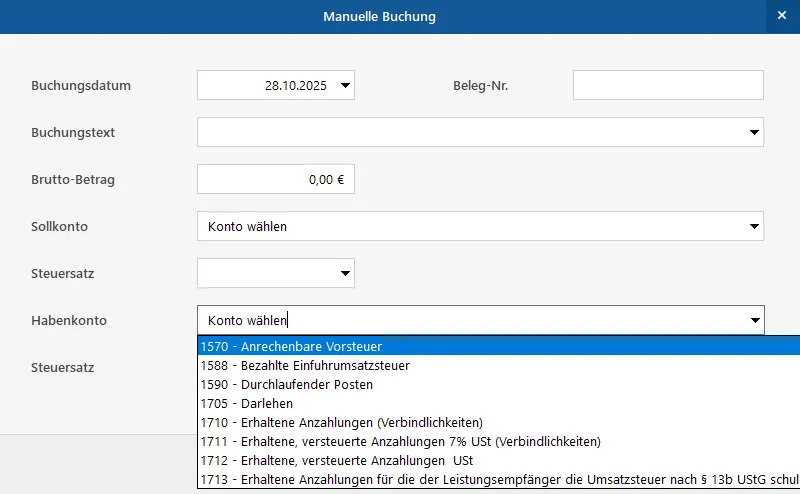The image size is (800, 494).
Task: Close the Manuelle Buchung dialog
Action: pyautogui.click(x=781, y=16)
